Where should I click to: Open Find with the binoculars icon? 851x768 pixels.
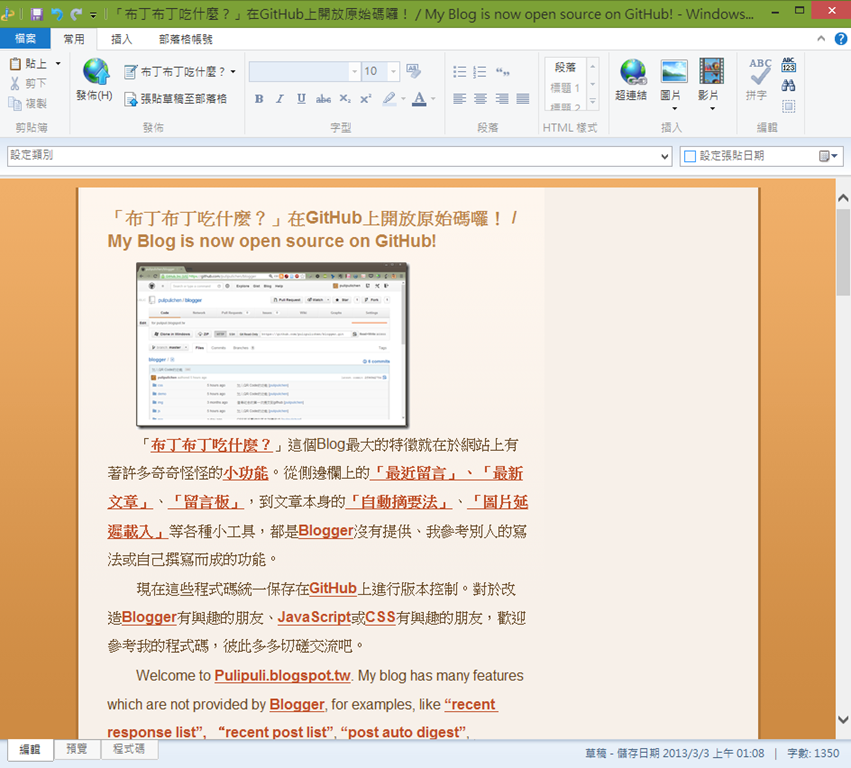click(789, 85)
